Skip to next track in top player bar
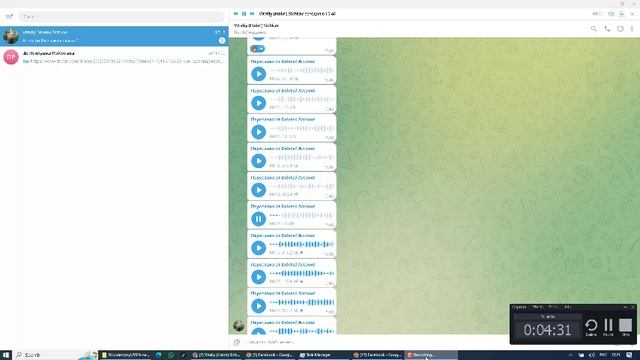Image resolution: width=640 pixels, height=360 pixels. (x=252, y=14)
